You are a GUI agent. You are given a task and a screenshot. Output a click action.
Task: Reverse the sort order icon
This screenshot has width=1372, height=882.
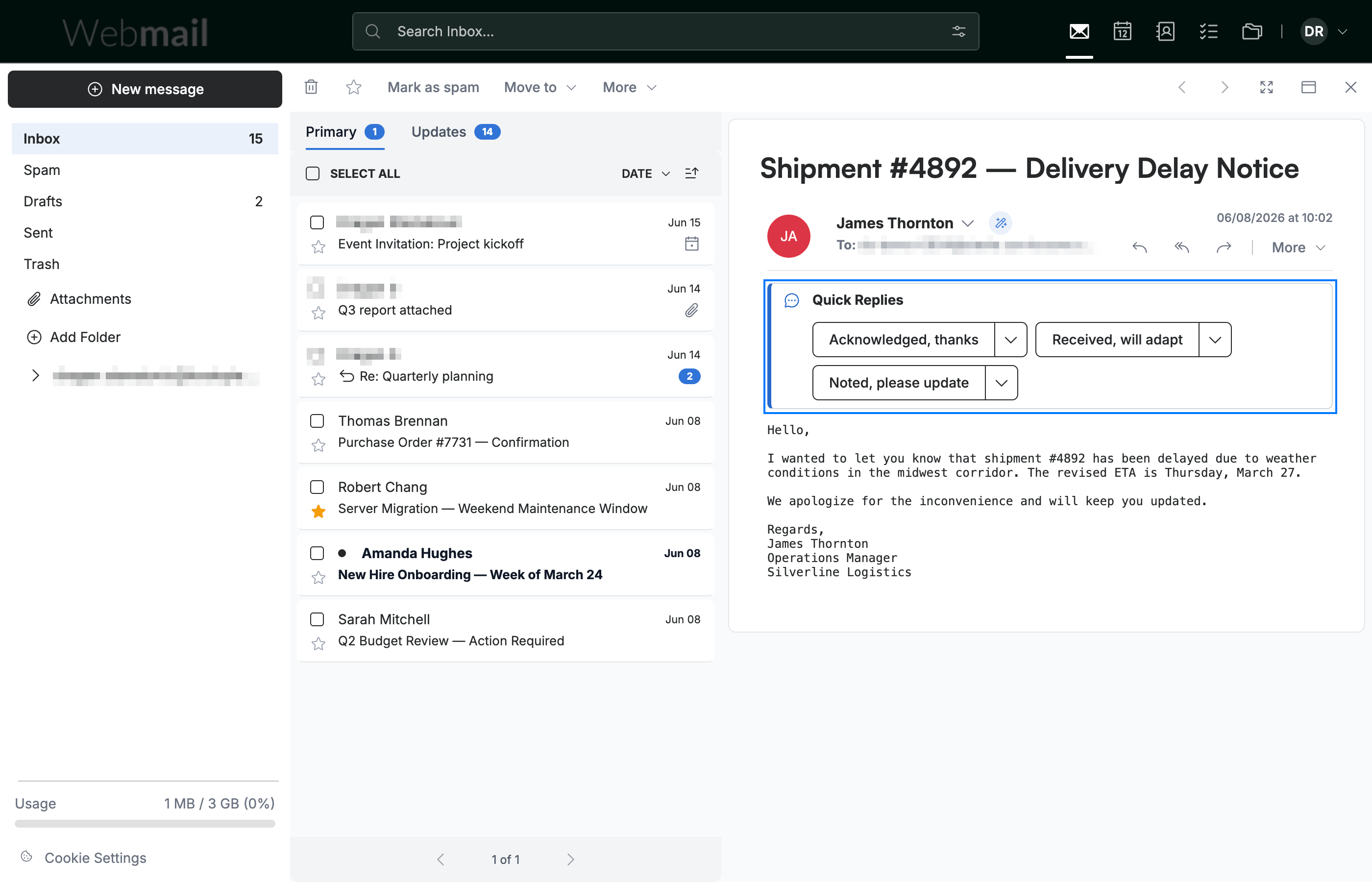tap(692, 173)
